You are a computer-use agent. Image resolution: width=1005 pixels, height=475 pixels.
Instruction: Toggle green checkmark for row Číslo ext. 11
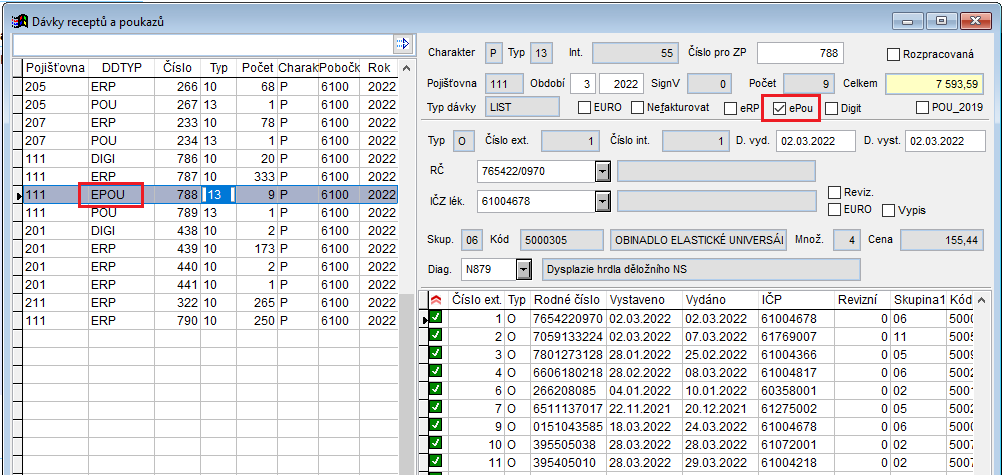click(x=436, y=462)
